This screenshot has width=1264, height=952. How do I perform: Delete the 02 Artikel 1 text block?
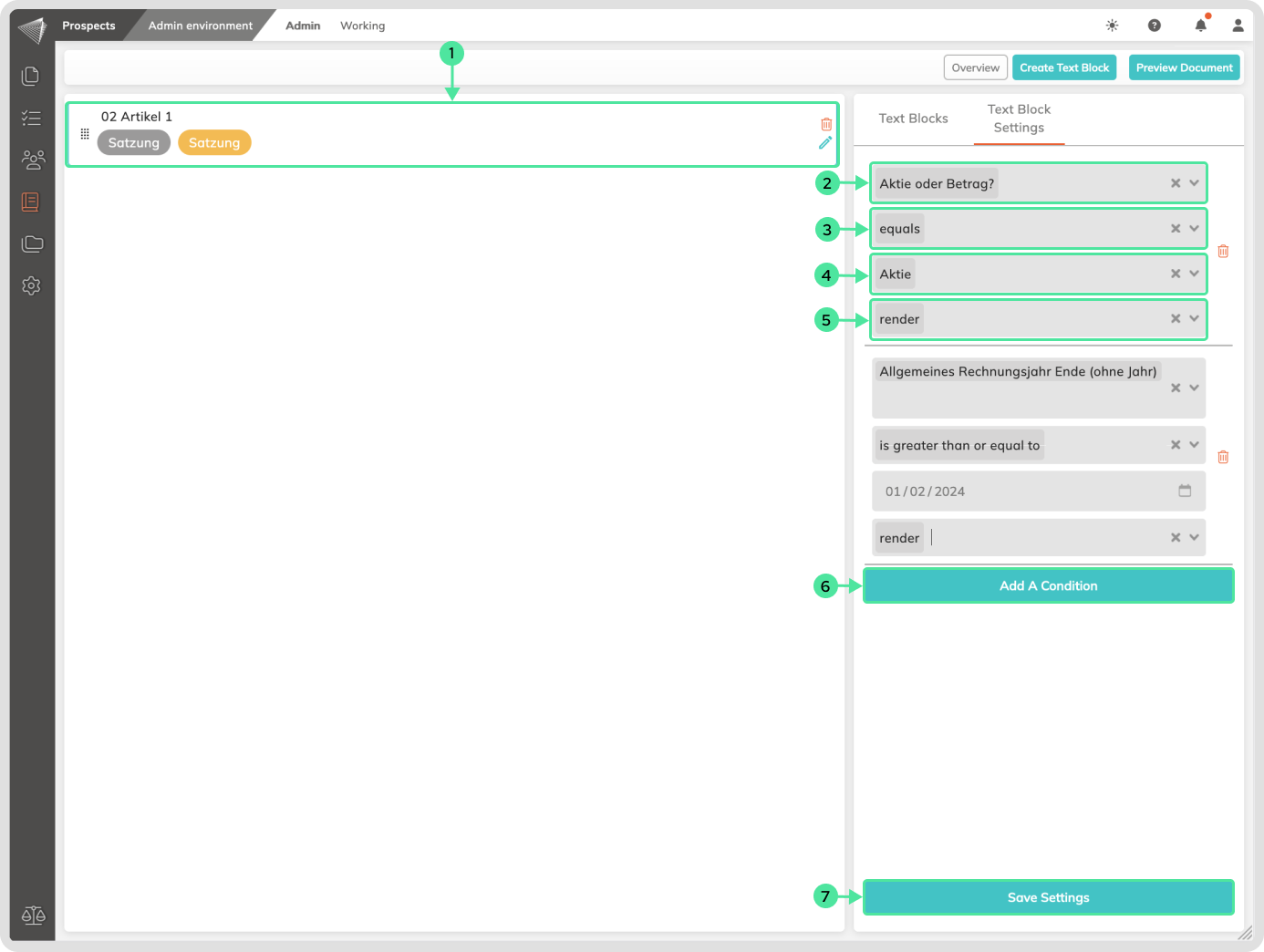pos(826,124)
